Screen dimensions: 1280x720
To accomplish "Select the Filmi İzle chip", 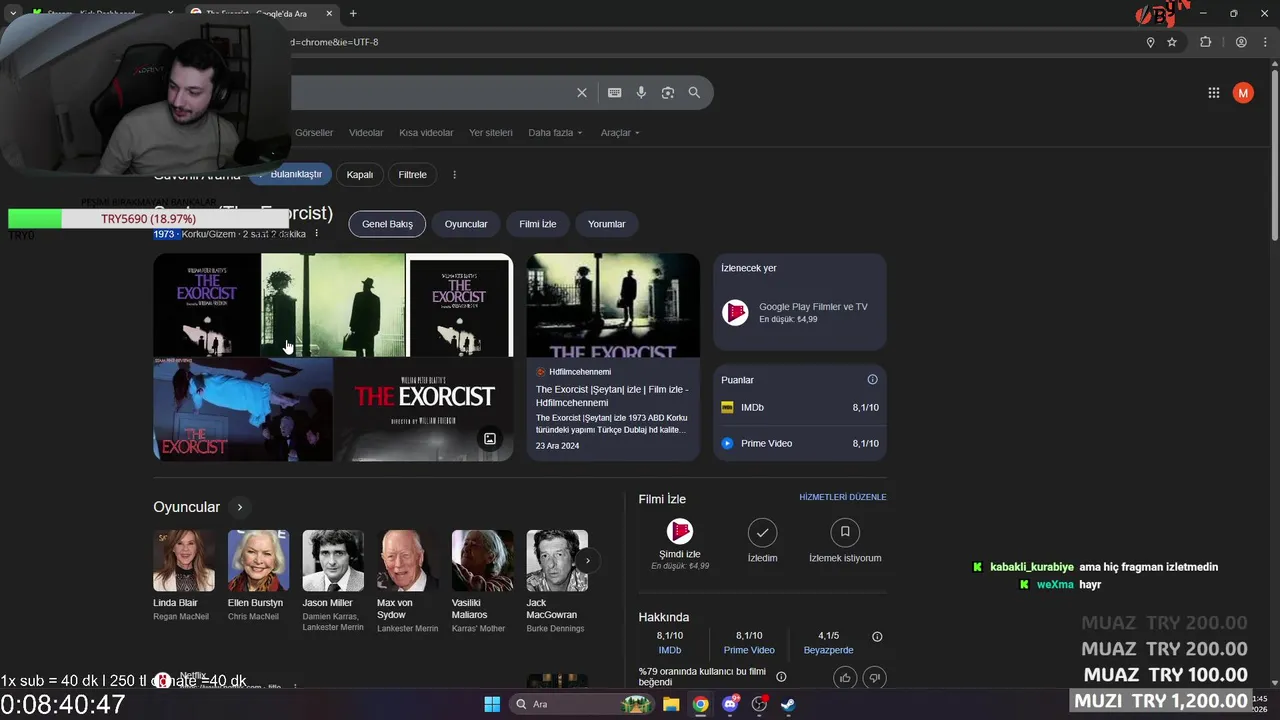I will tap(537, 224).
